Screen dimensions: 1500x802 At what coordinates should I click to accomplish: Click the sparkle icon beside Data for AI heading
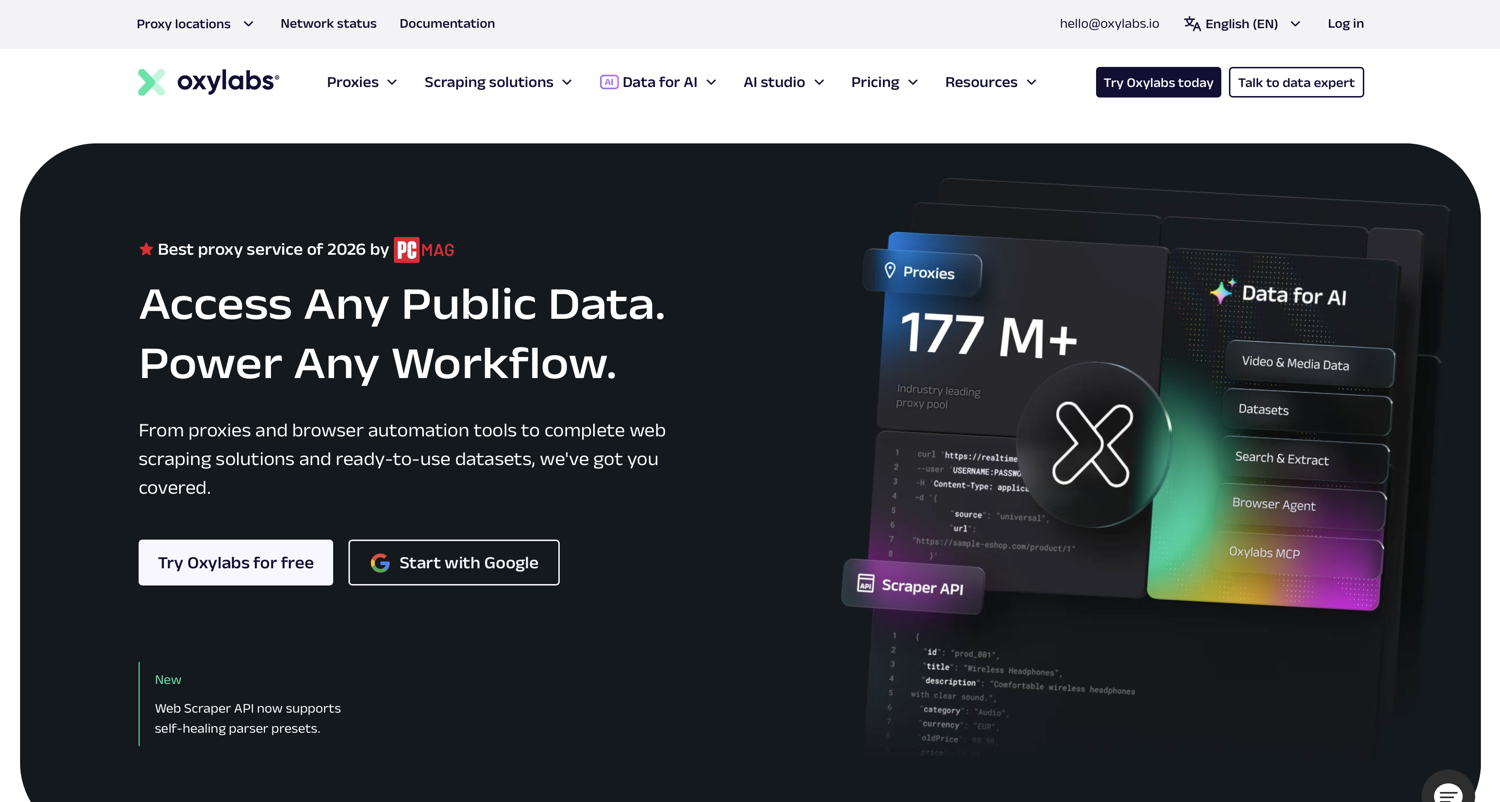coord(1222,291)
